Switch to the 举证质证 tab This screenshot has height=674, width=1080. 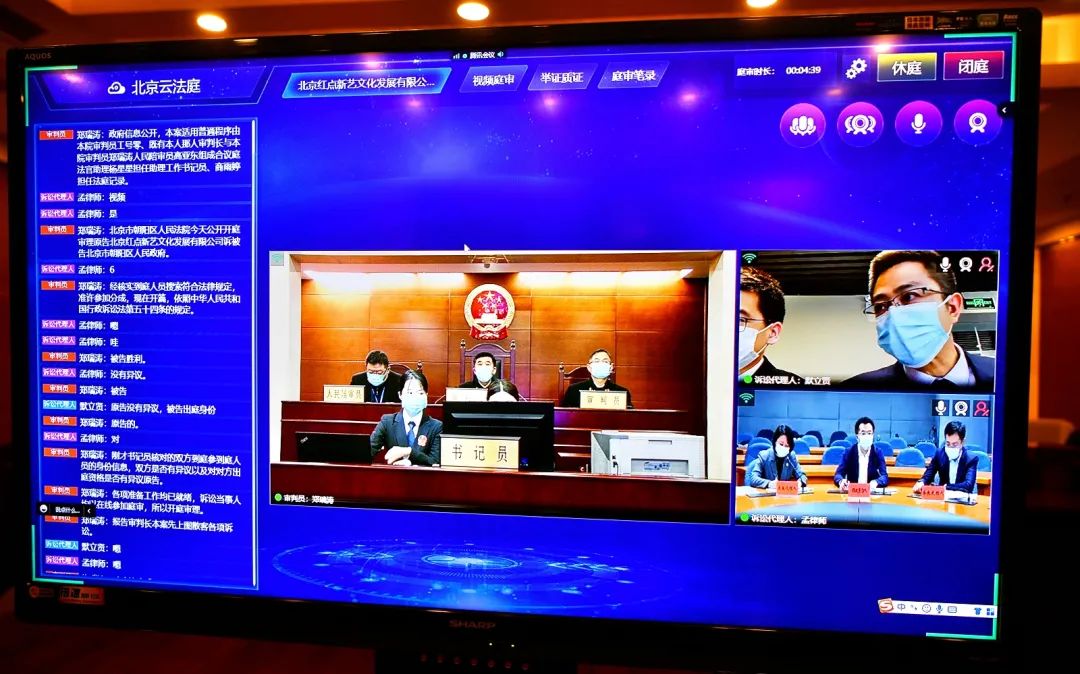click(x=561, y=77)
